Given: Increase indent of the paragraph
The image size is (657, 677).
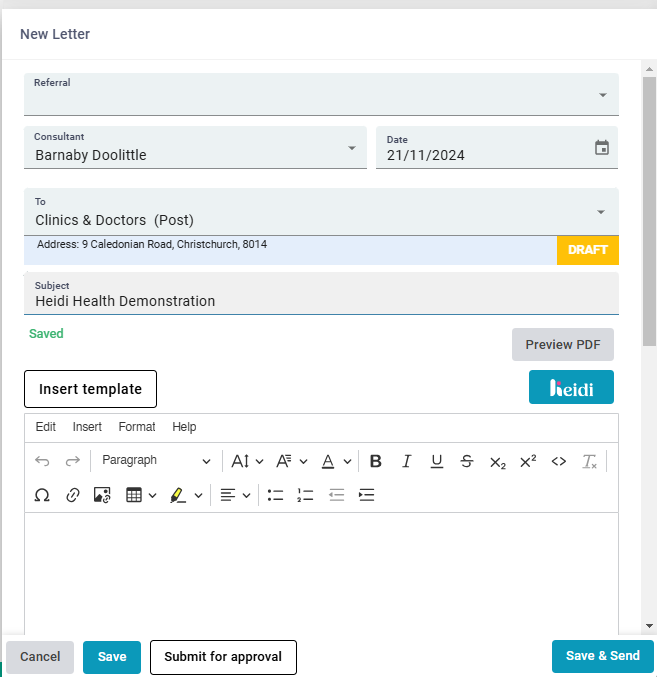Looking at the screenshot, I should 366,495.
